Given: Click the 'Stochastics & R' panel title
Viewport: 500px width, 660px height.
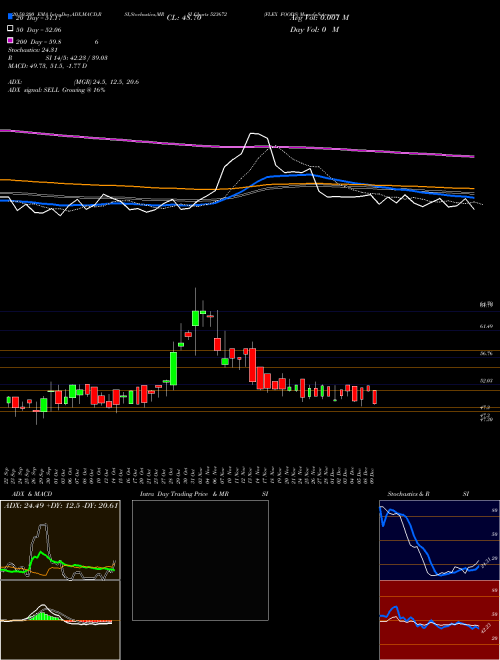Looking at the screenshot, I should pyautogui.click(x=409, y=494).
